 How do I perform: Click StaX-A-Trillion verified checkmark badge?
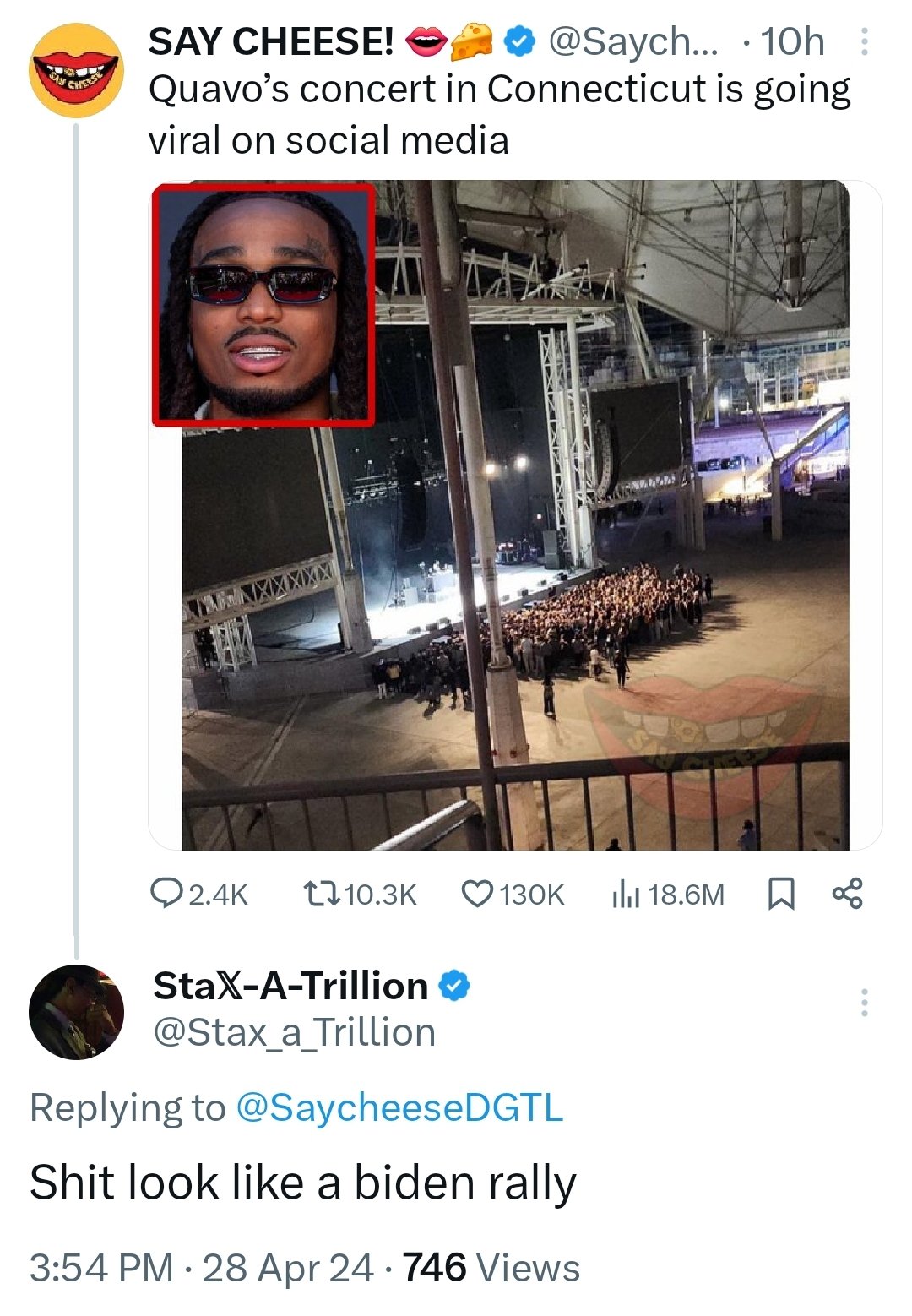(455, 986)
